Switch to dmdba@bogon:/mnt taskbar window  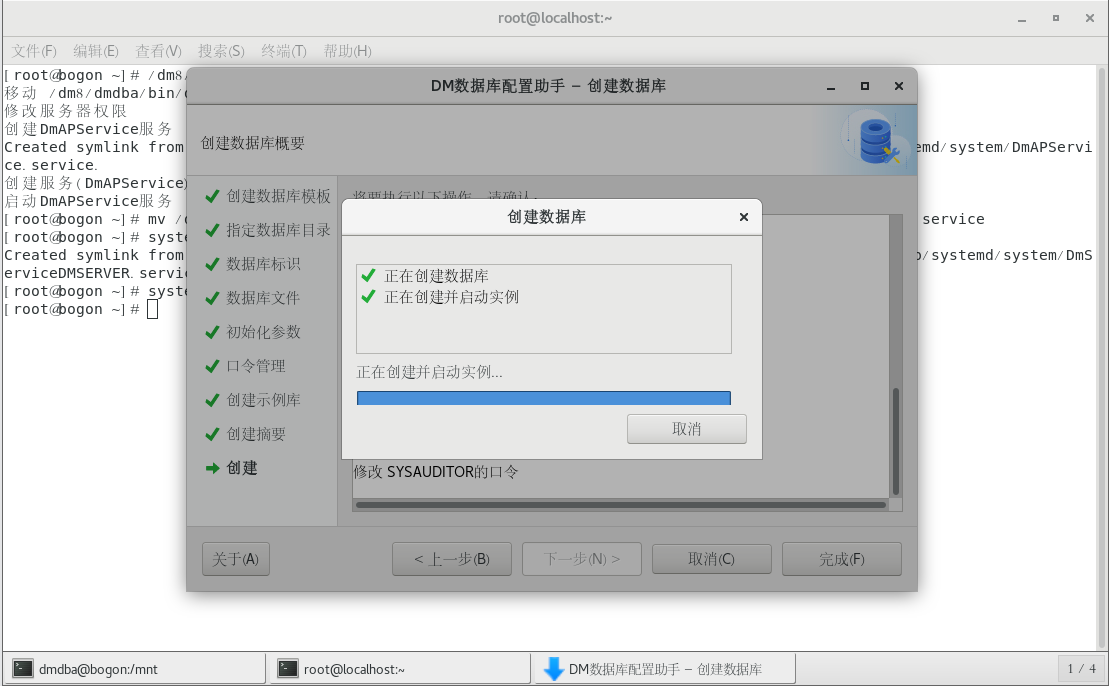pos(134,669)
